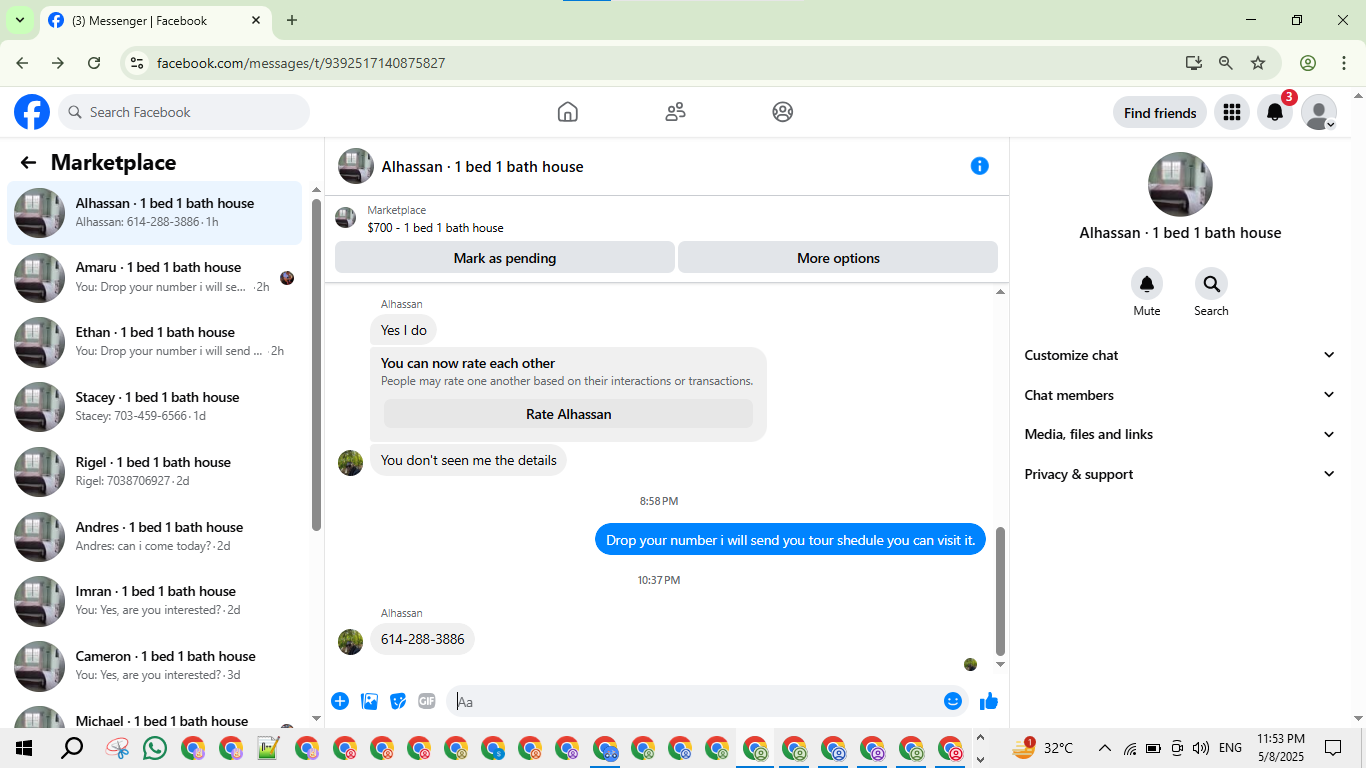Click the Yes I do message

[x=403, y=330]
